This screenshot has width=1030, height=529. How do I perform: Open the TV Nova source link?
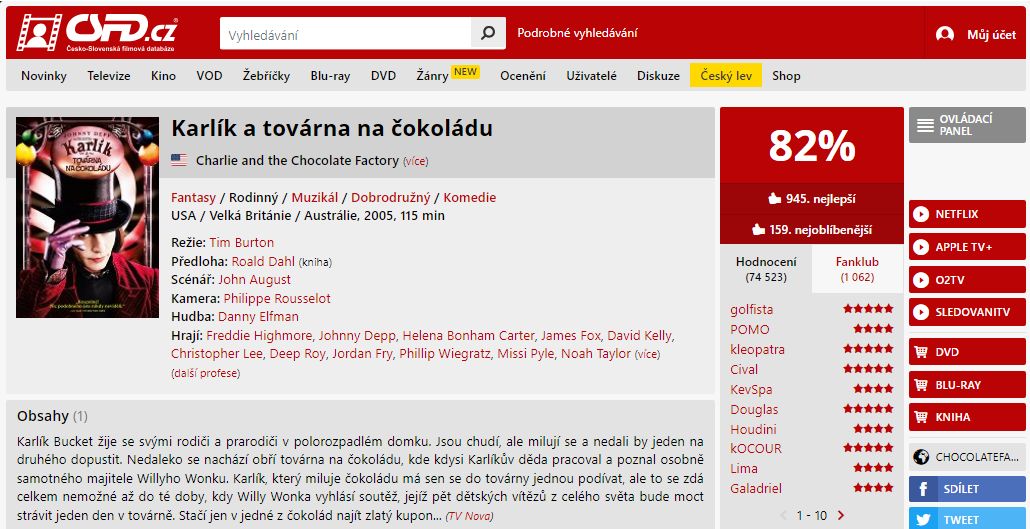469,516
